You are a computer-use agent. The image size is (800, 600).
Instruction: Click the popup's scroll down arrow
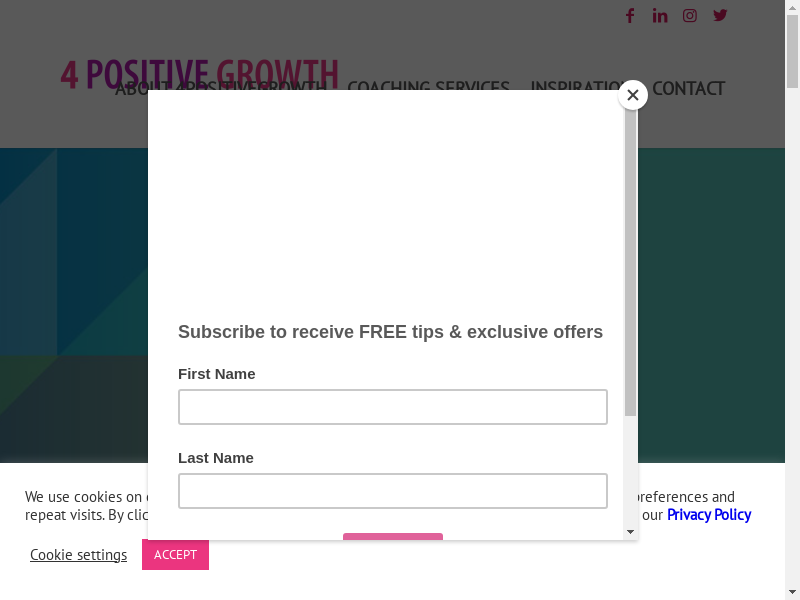tap(631, 532)
